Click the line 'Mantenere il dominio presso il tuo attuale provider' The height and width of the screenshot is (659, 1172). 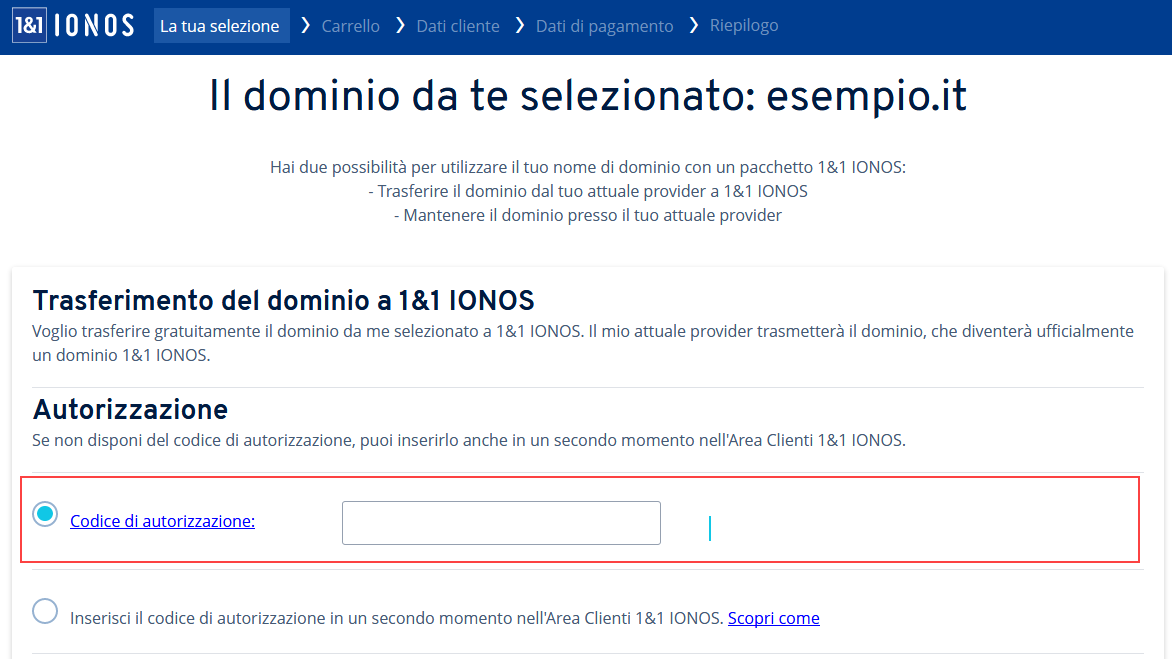[x=587, y=215]
